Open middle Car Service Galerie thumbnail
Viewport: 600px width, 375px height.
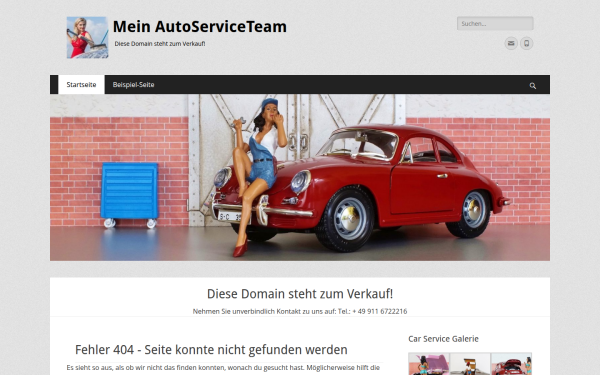tap(470, 364)
